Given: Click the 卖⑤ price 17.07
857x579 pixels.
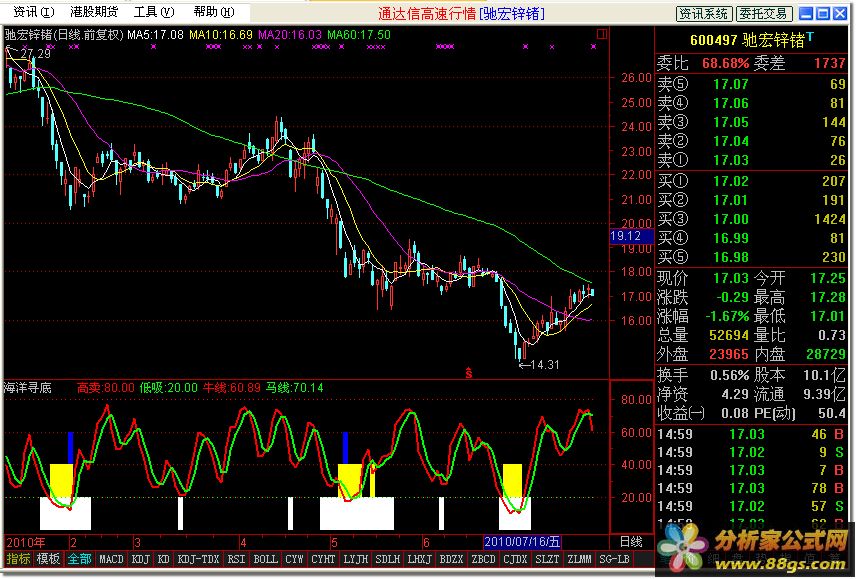Looking at the screenshot, I should 730,84.
